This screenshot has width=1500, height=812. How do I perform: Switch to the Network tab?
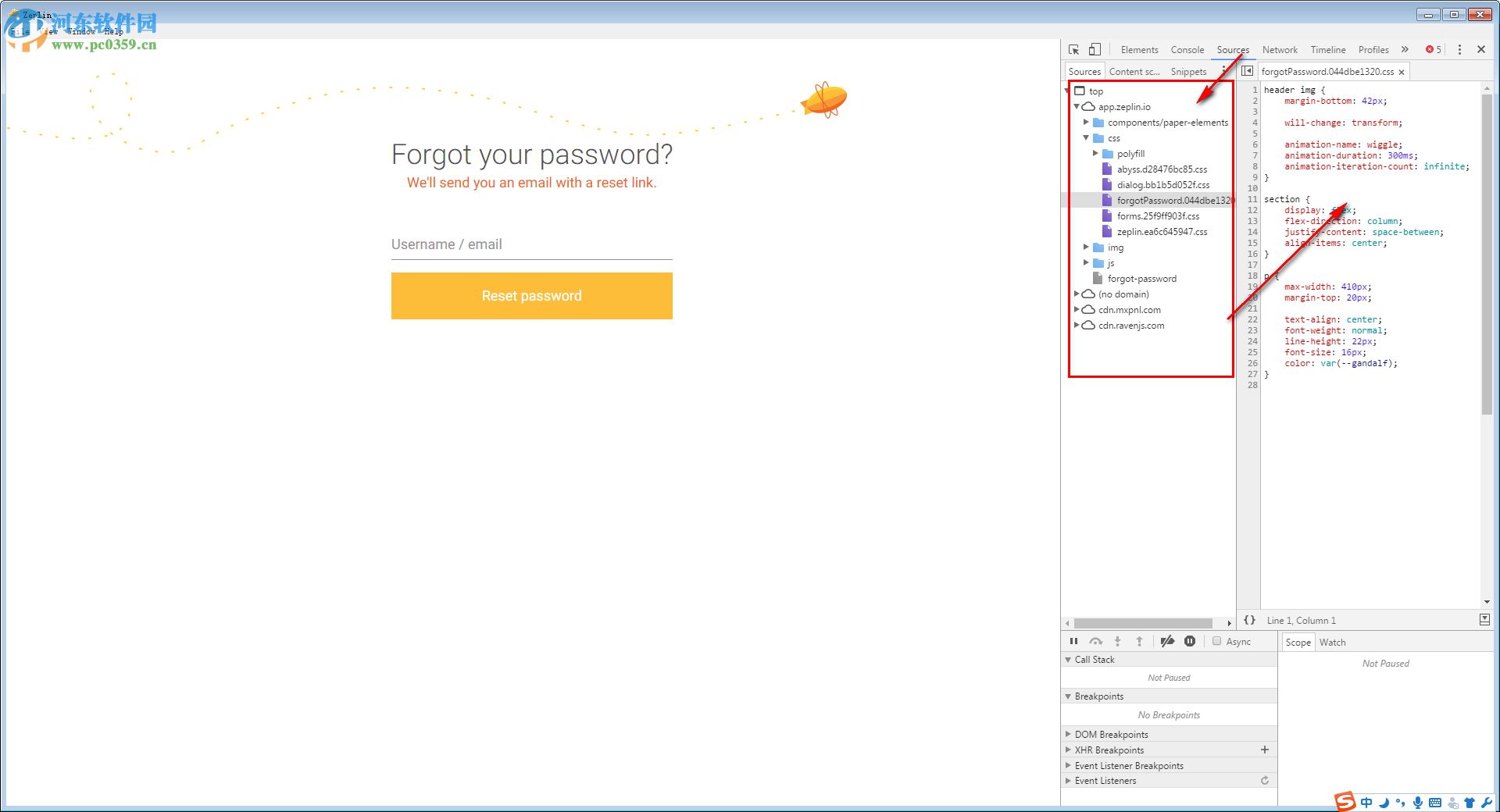point(1280,49)
